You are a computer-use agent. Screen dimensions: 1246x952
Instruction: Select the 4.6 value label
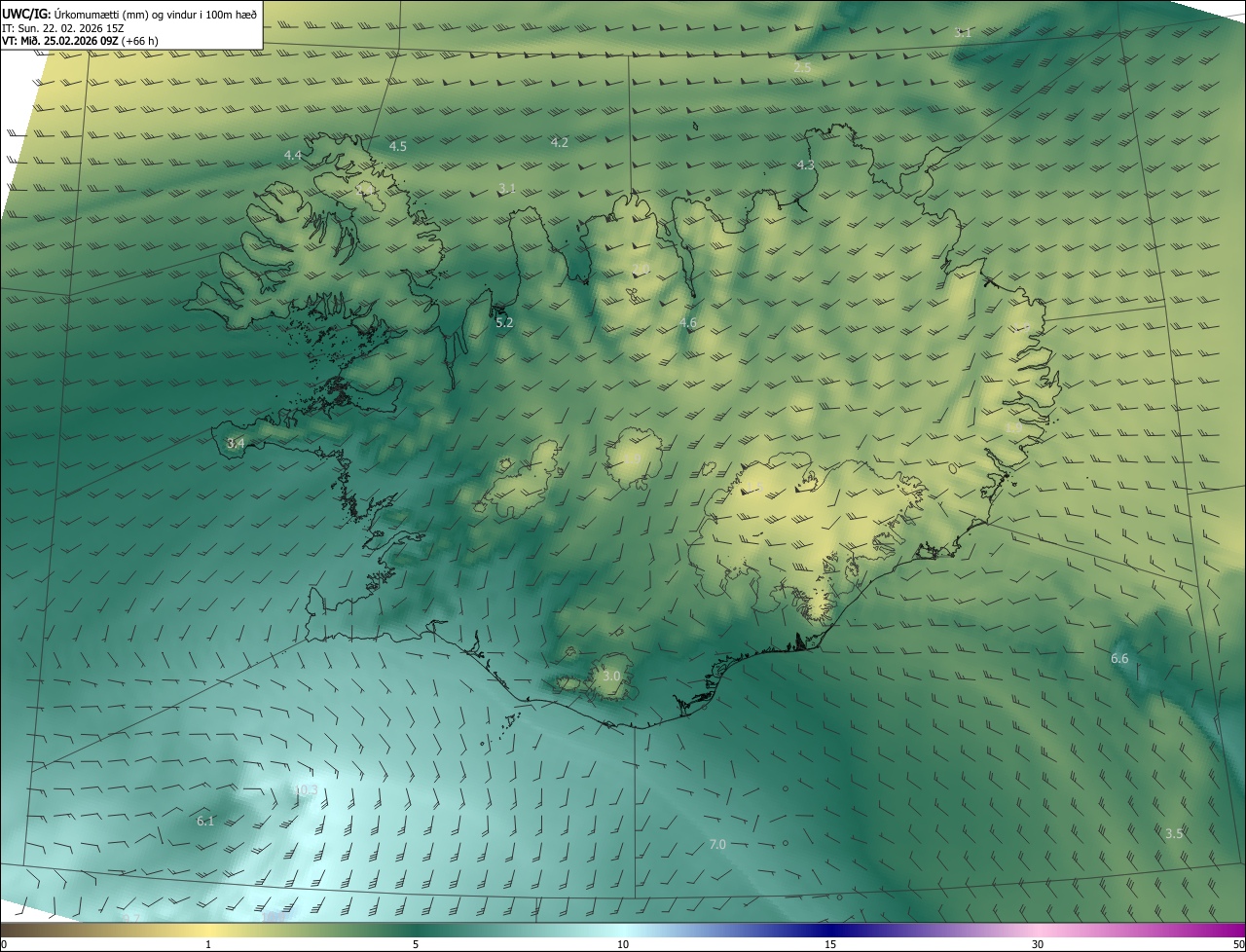coord(688,322)
